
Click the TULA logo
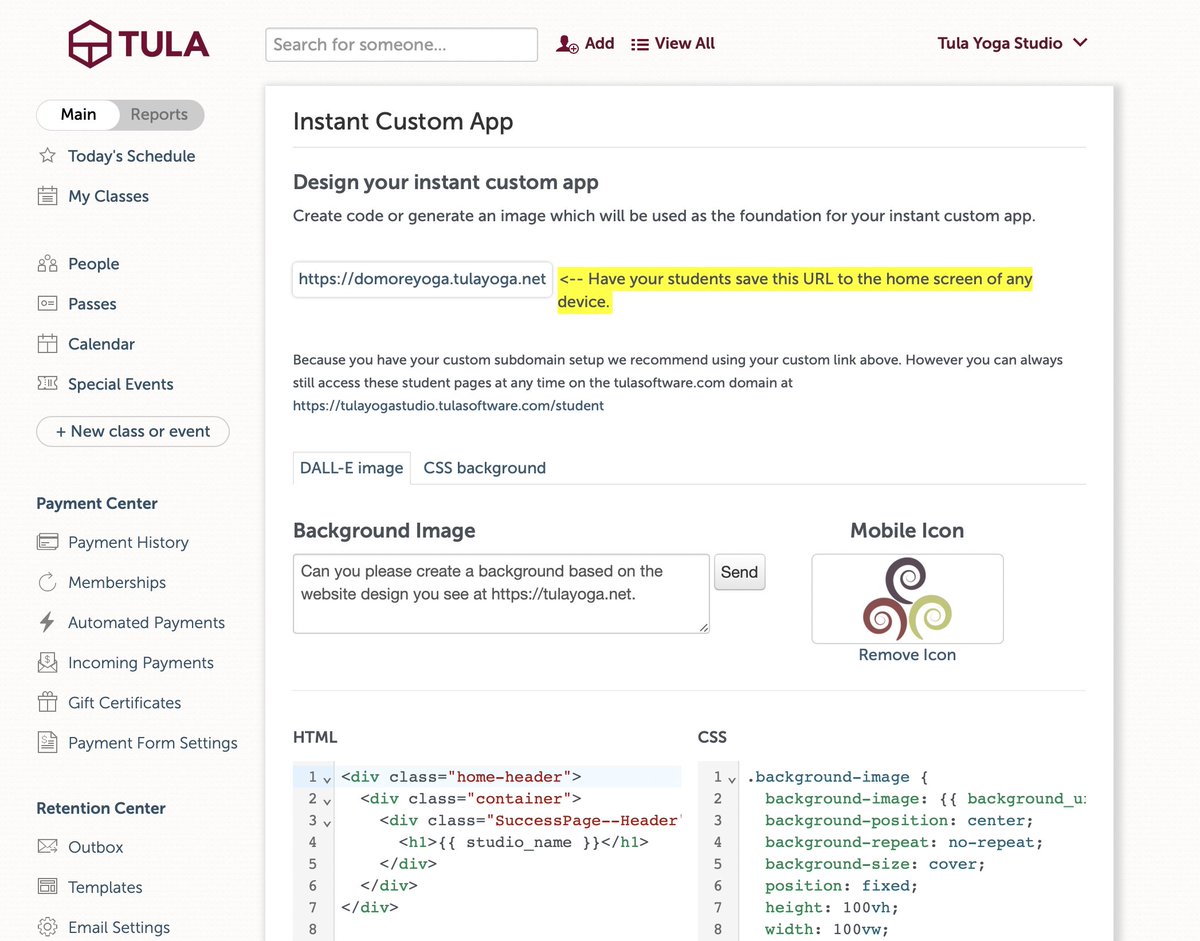[137, 44]
